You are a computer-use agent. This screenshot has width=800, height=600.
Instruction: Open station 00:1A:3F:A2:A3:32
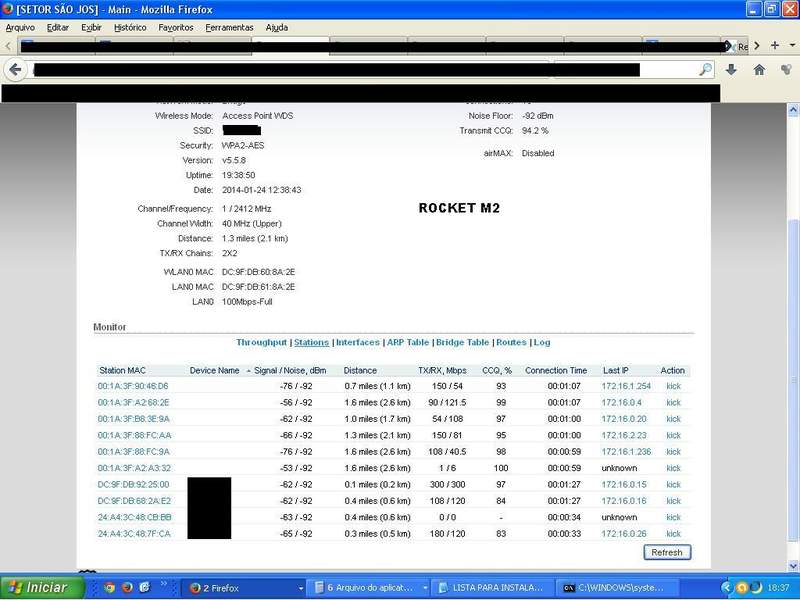(134, 468)
